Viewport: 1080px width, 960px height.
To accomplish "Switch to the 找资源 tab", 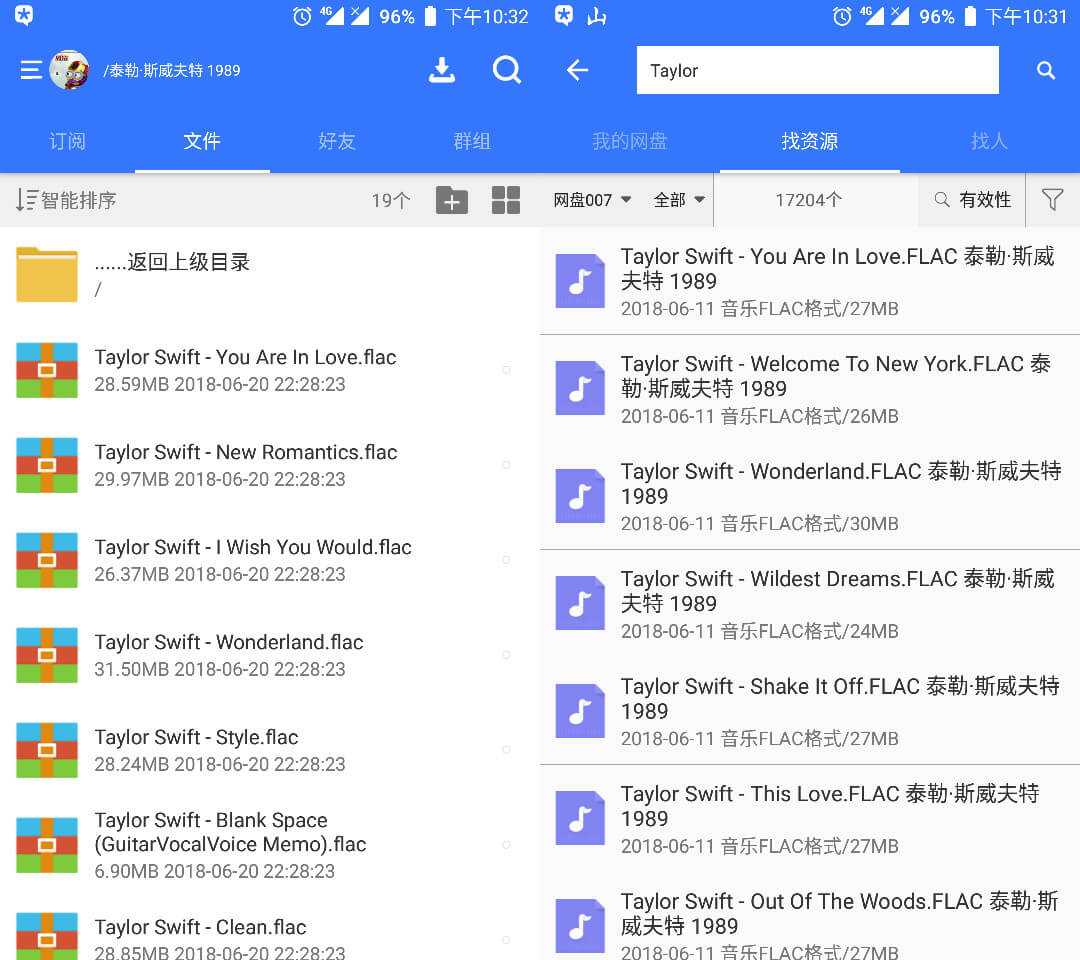I will click(x=810, y=141).
